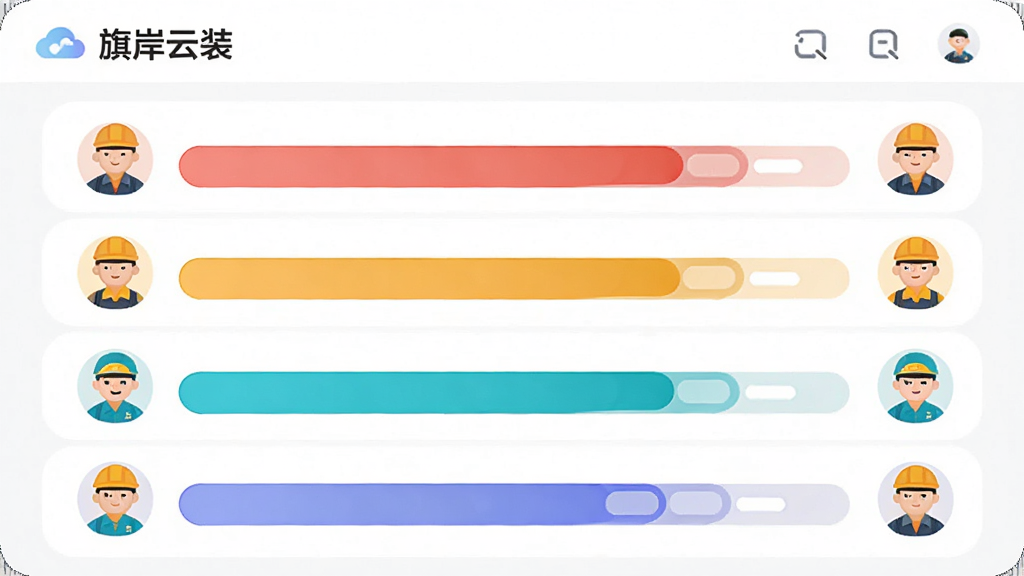Click the 旗岸云装 app title

pos(166,44)
